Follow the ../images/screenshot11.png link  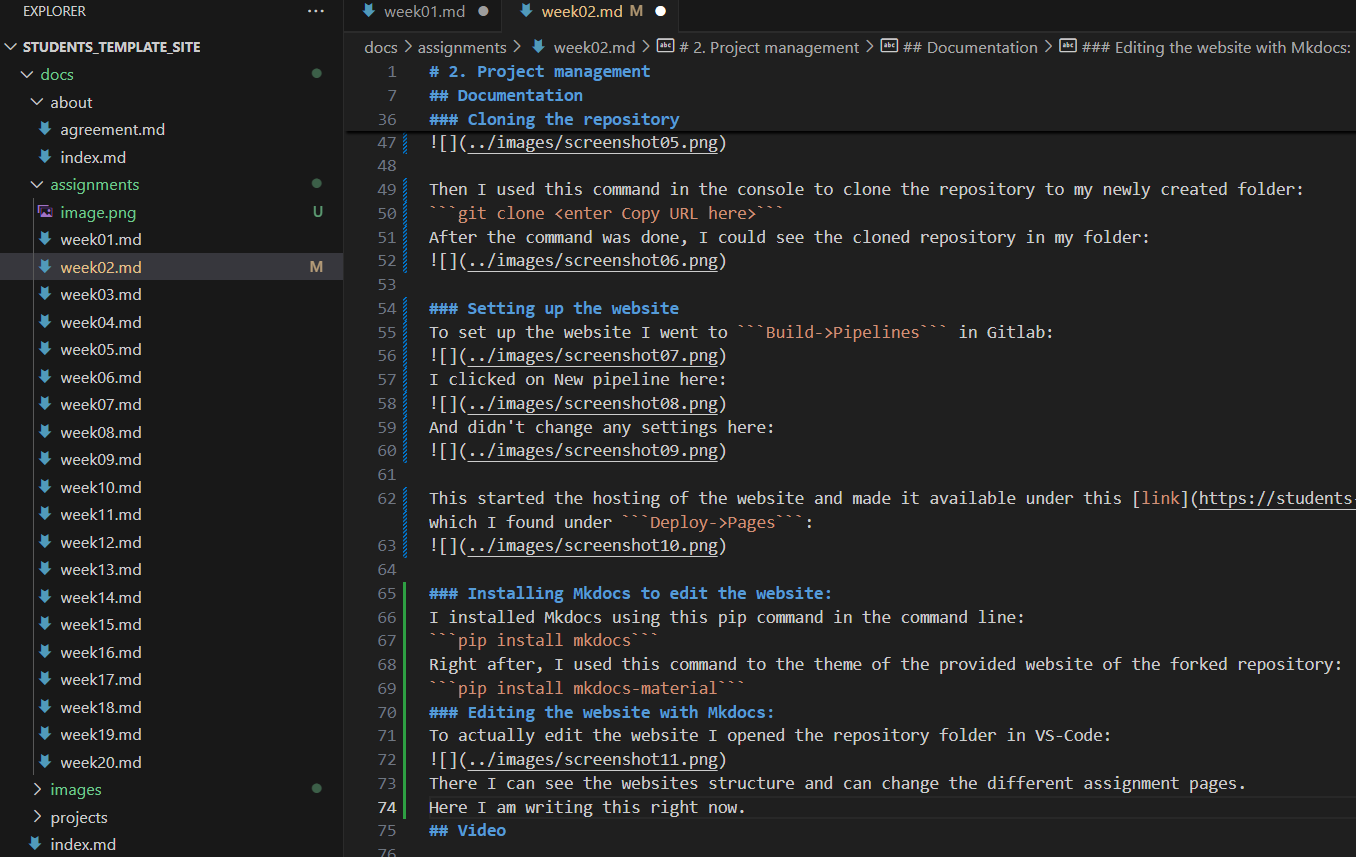coord(592,759)
